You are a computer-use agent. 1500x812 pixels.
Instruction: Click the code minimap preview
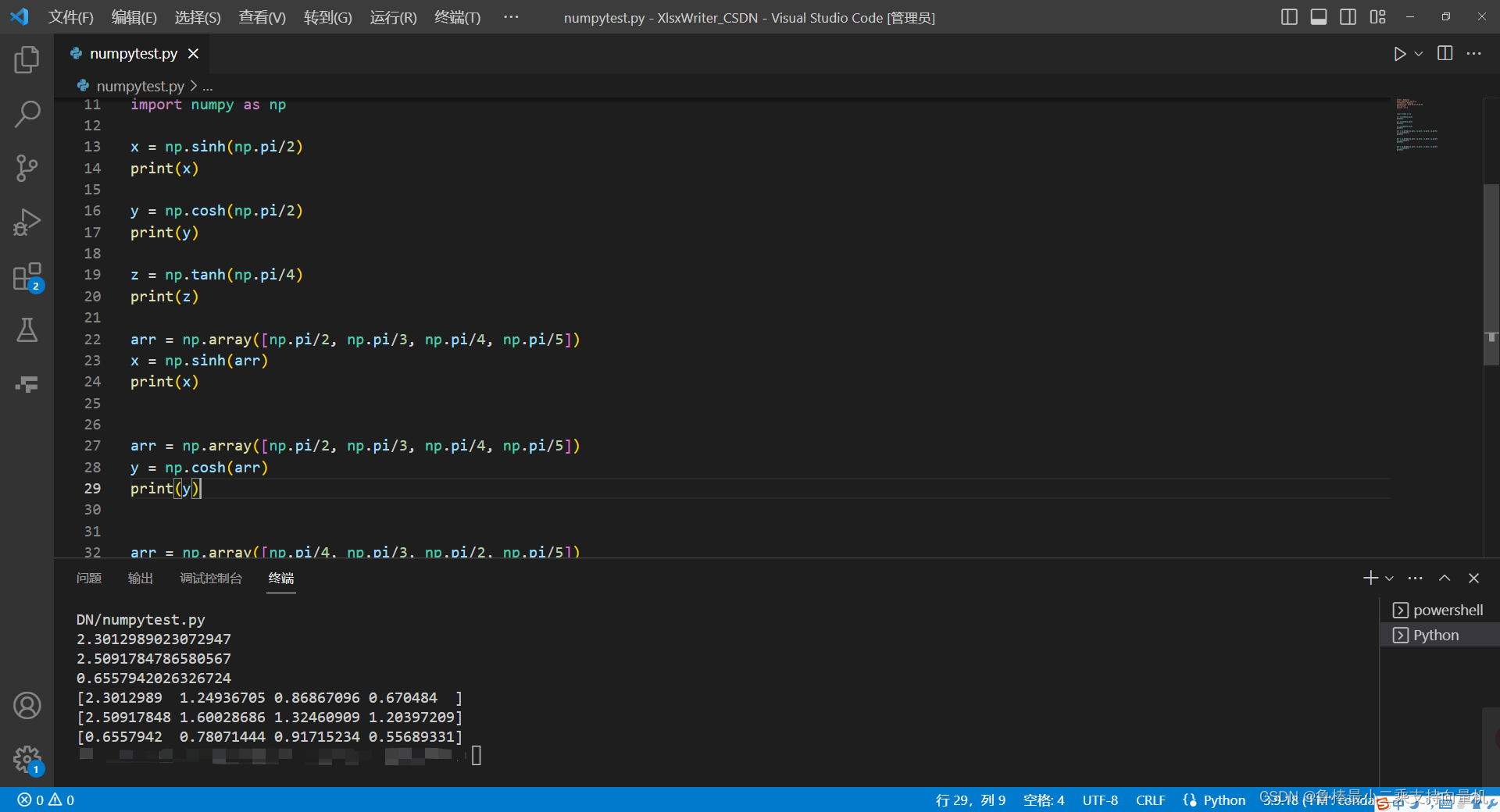point(1418,125)
